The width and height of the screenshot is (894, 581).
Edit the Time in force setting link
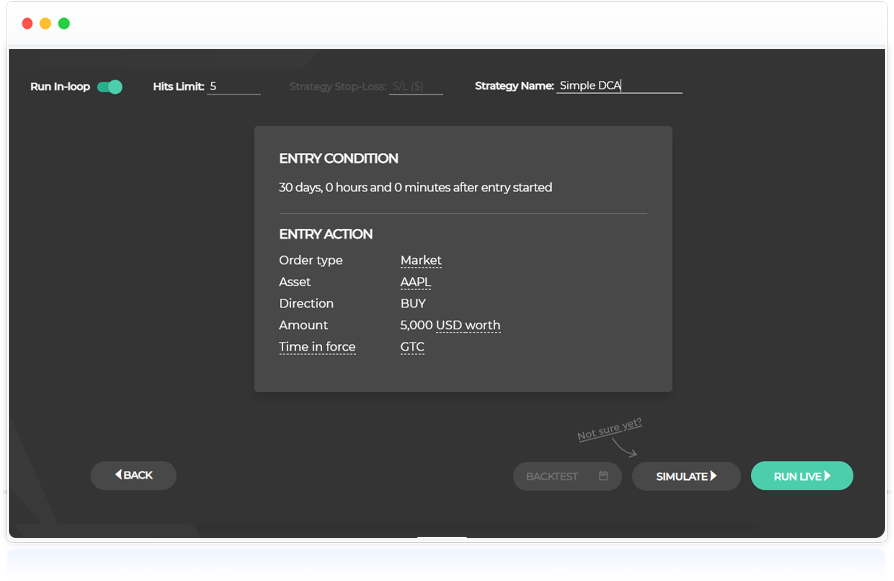[317, 347]
